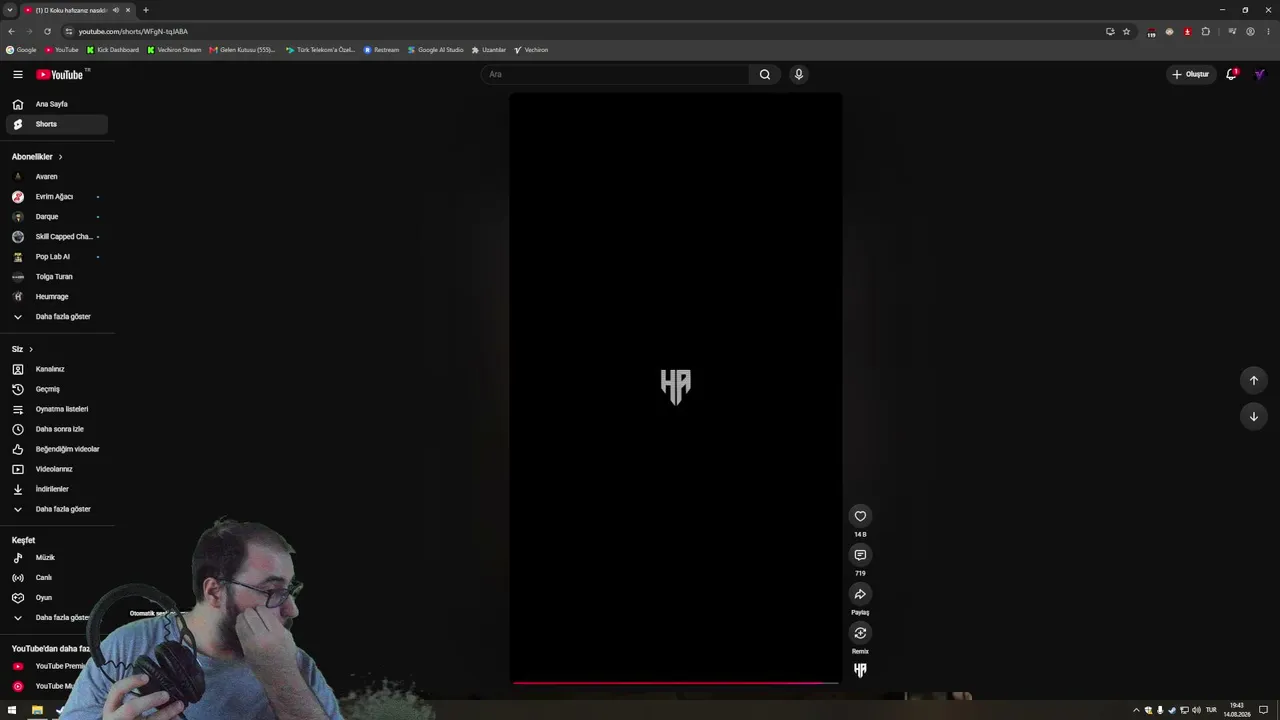Screen dimensions: 1280x720
Task: Go to next Short with down arrow
Action: click(x=1253, y=416)
